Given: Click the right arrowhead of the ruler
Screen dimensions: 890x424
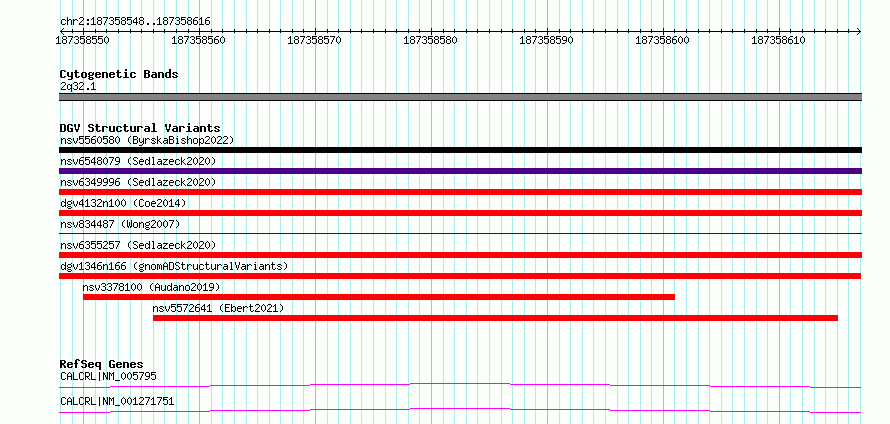Looking at the screenshot, I should [x=859, y=31].
